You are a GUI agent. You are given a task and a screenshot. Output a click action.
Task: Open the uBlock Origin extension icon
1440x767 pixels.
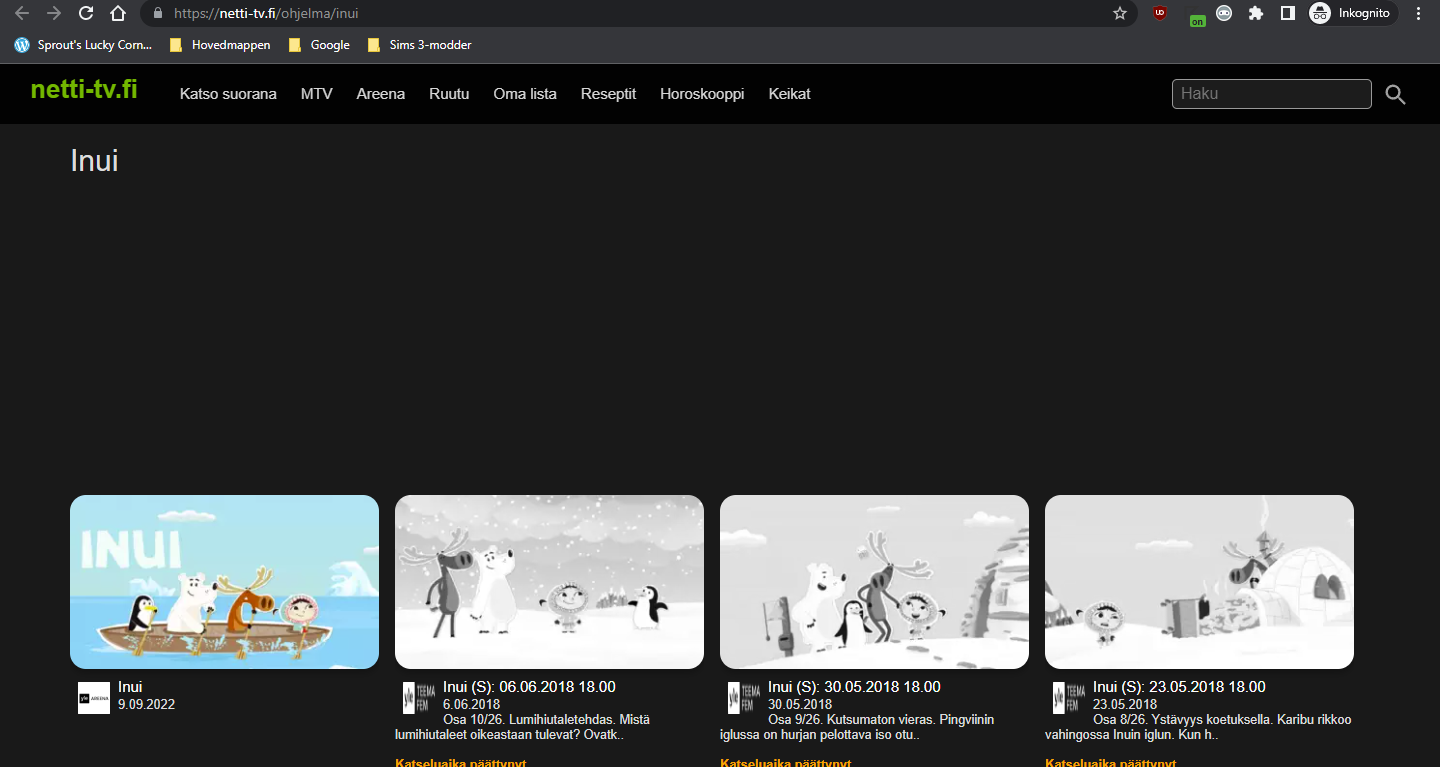(x=1160, y=15)
